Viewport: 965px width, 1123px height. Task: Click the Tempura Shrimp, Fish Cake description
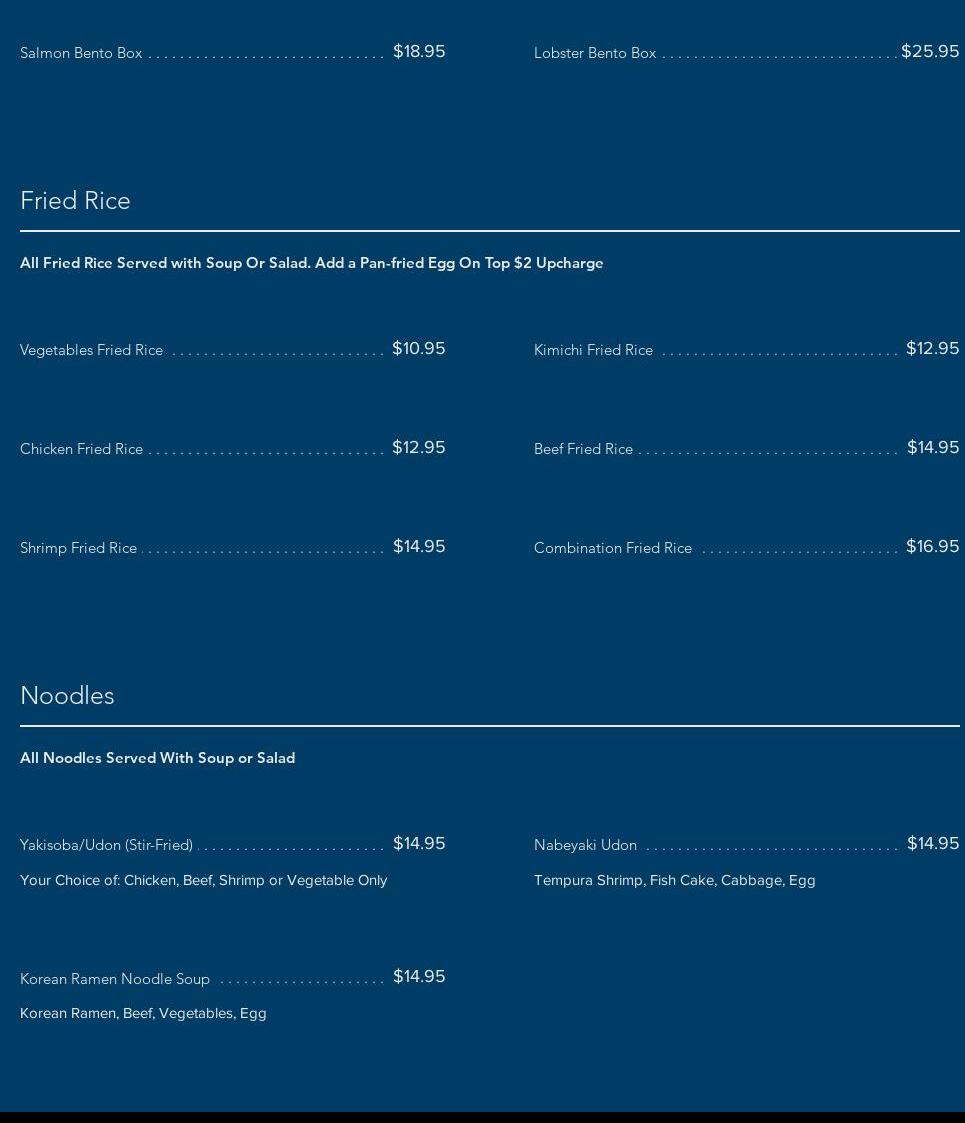[674, 880]
